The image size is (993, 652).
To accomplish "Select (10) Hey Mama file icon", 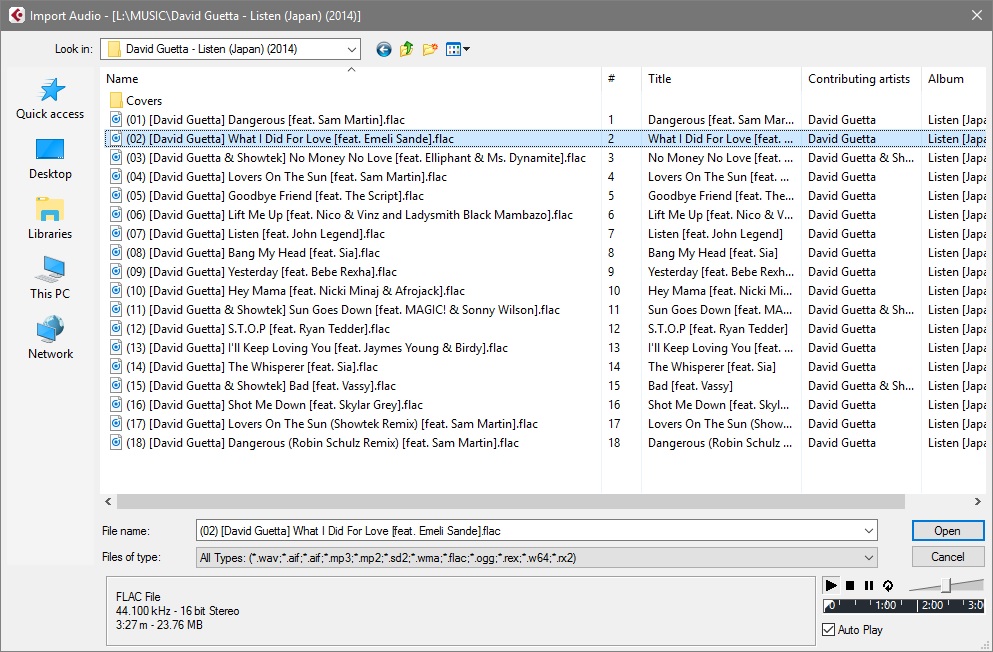I will click(x=116, y=290).
